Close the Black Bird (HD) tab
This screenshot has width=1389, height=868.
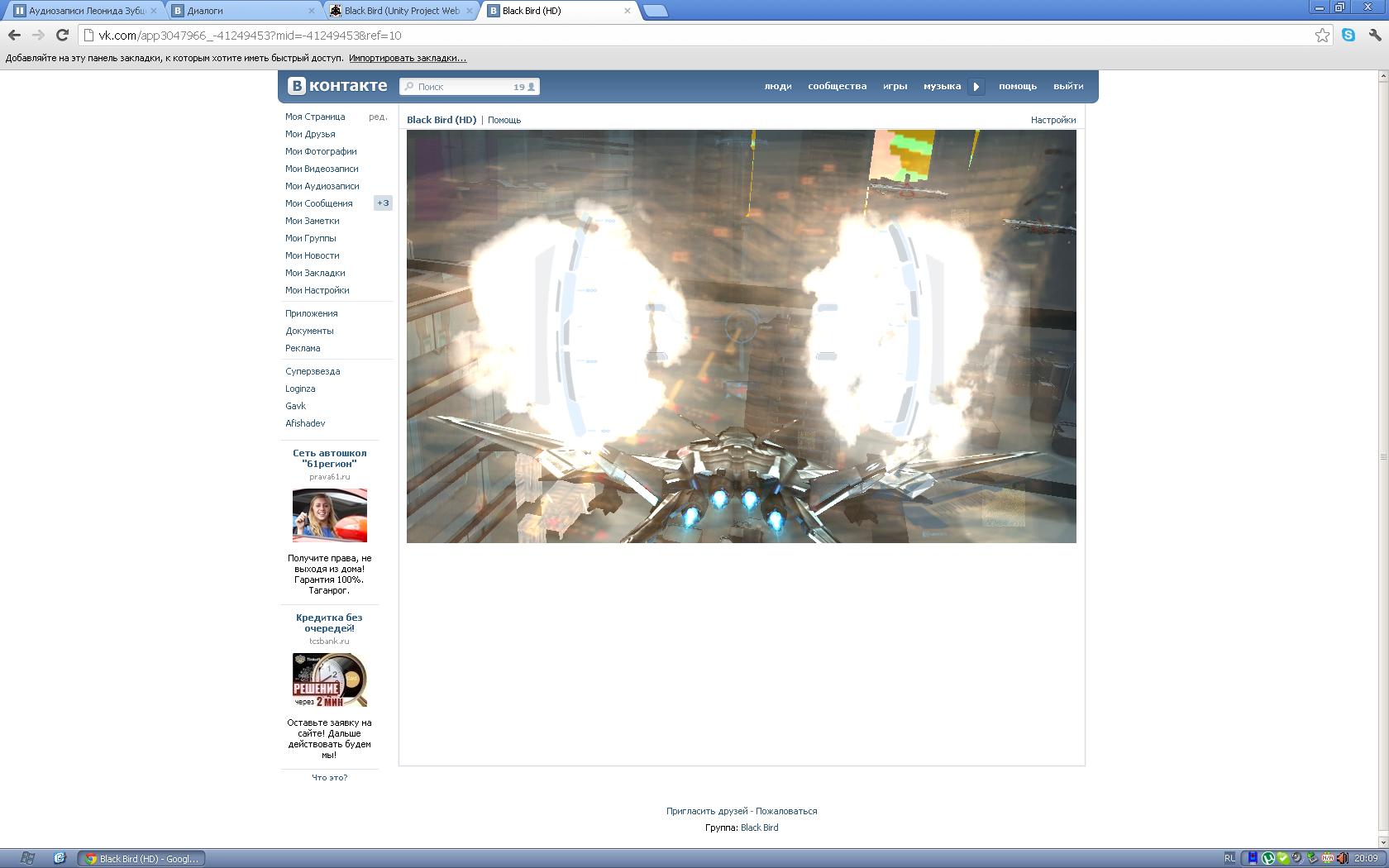[x=627, y=11]
